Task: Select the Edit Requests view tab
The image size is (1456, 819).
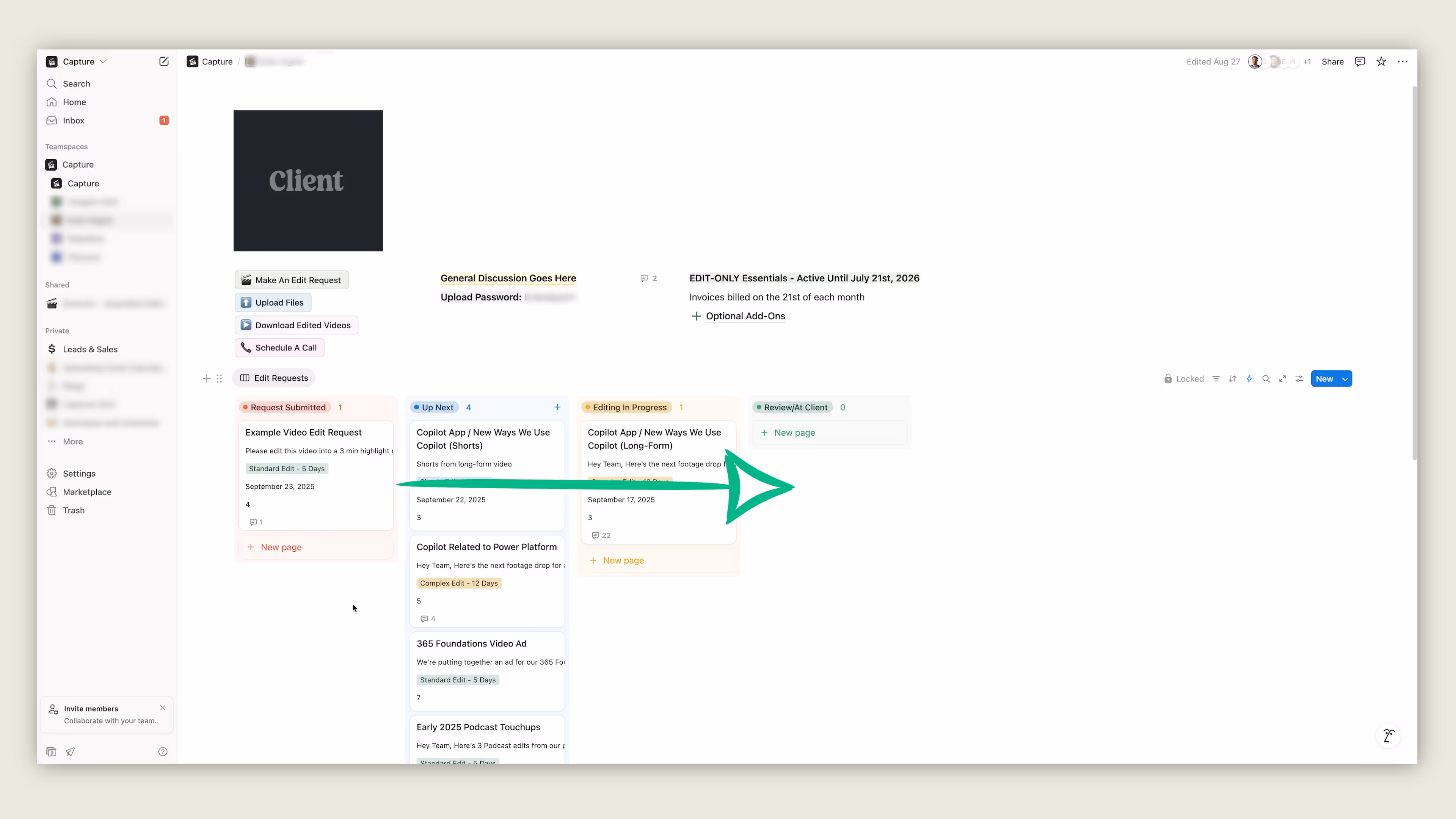Action: coord(274,378)
